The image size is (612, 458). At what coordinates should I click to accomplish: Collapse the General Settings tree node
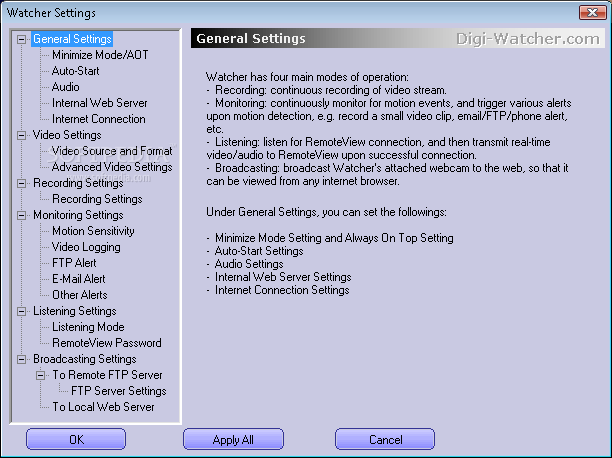click(x=22, y=39)
